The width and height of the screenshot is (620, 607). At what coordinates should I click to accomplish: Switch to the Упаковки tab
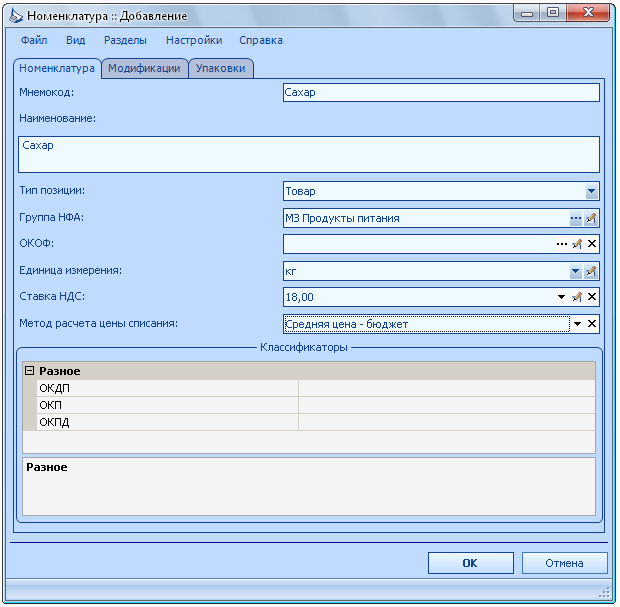[221, 68]
